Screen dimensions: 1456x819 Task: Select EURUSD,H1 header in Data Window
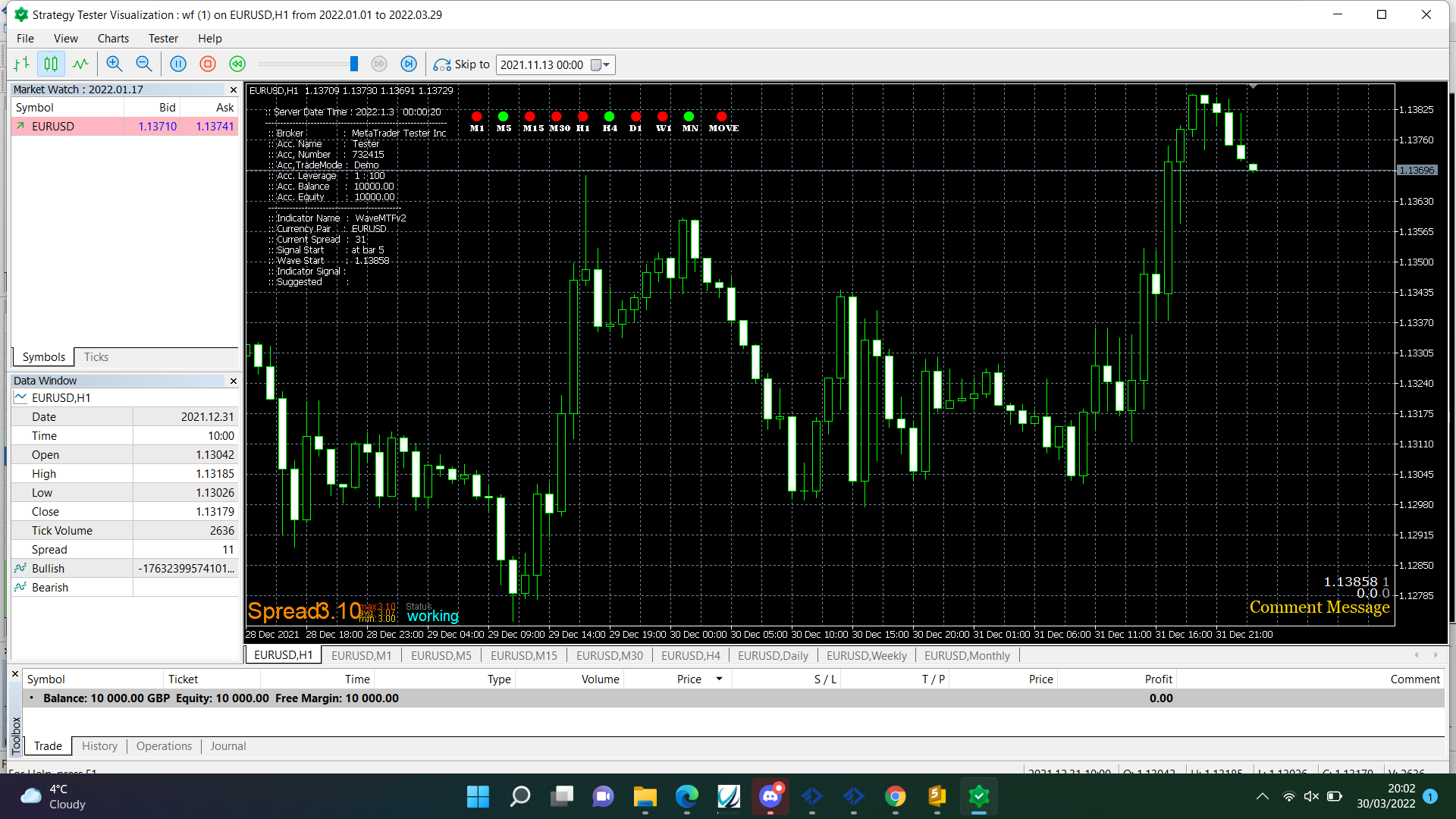125,397
